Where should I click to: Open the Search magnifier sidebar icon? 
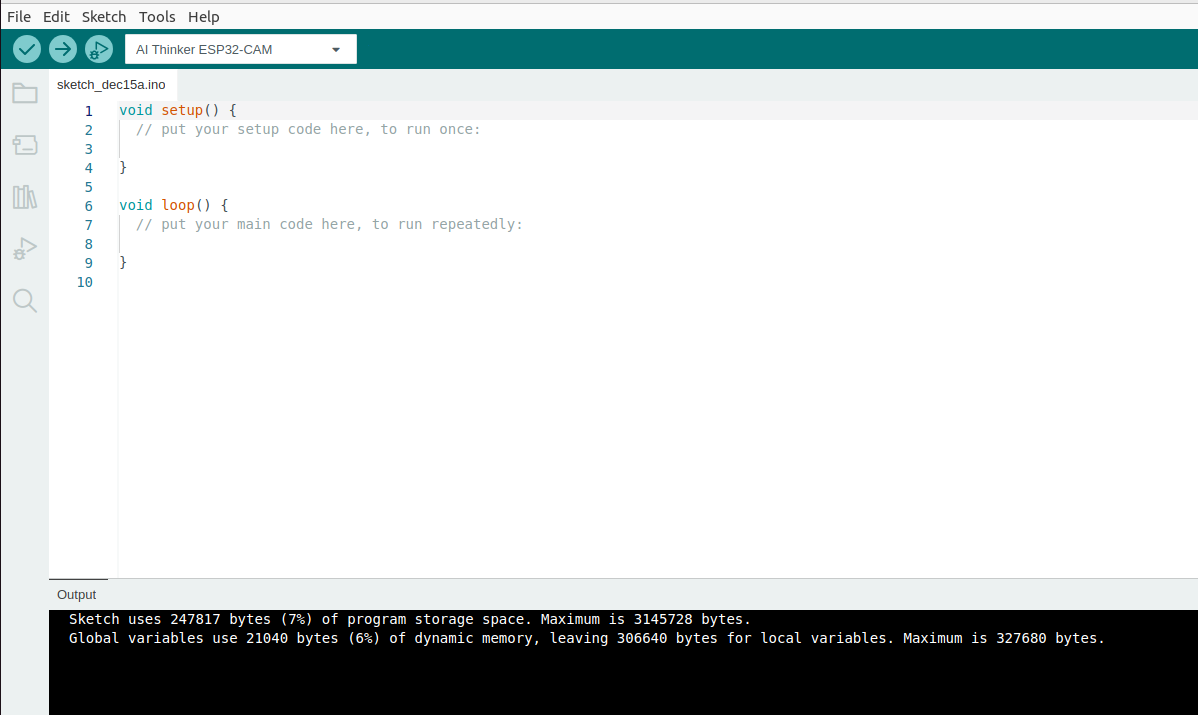(24, 301)
